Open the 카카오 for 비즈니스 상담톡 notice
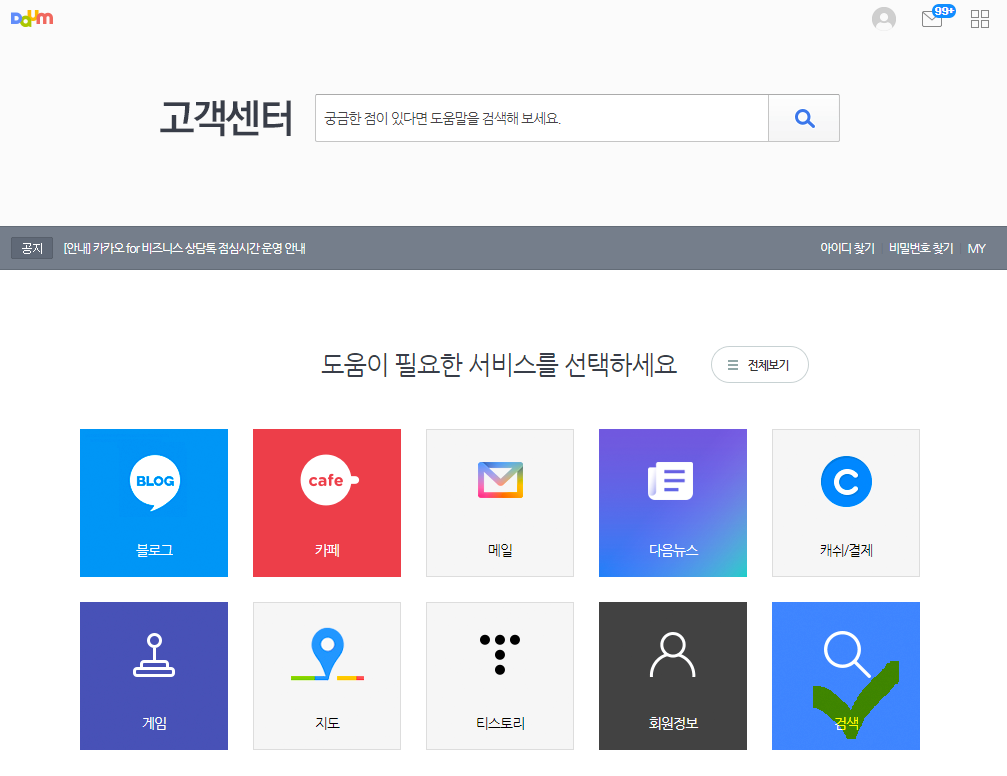1007x776 pixels. click(184, 248)
